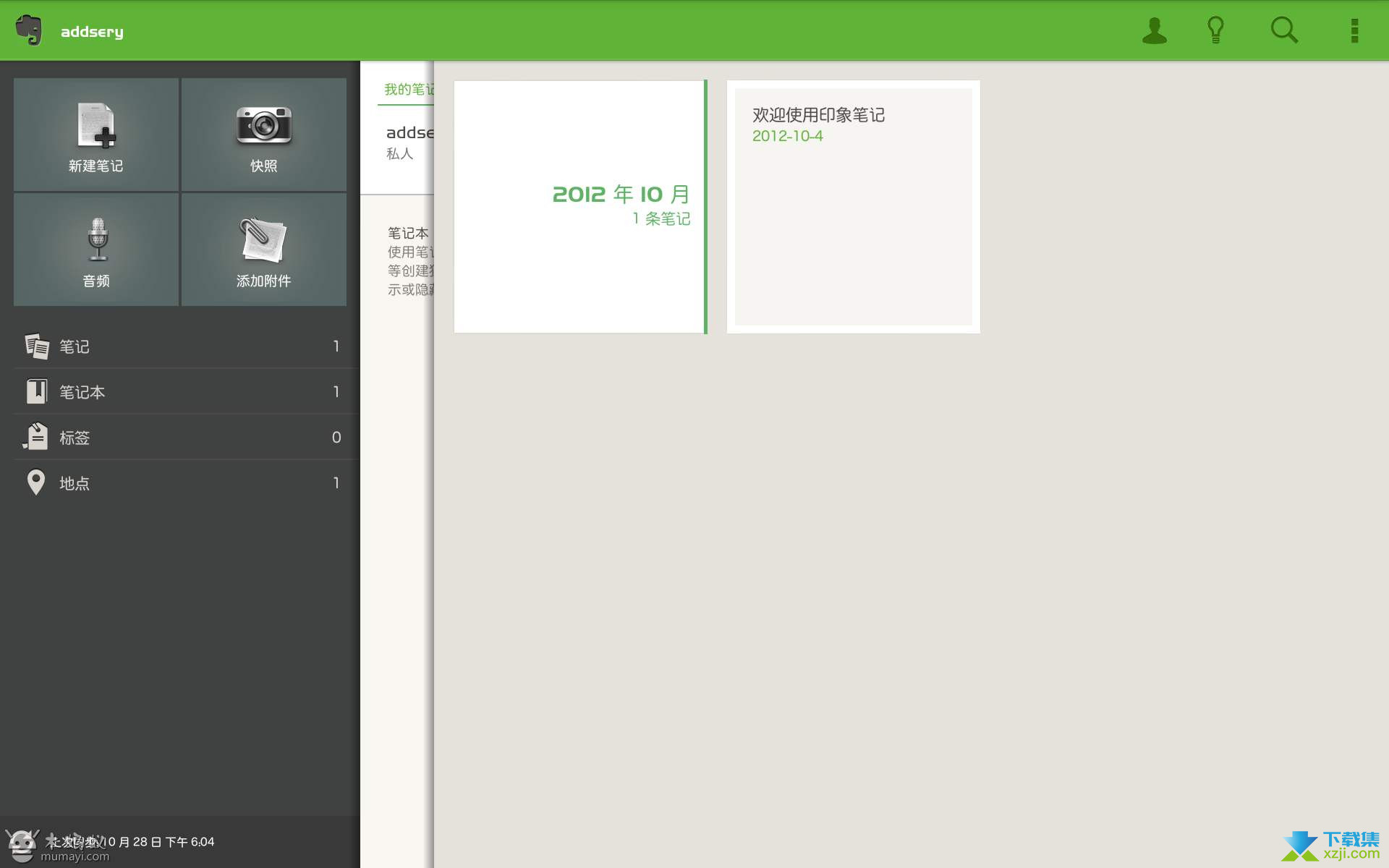Create a new note with 新建笔记
1389x868 pixels.
(96, 135)
